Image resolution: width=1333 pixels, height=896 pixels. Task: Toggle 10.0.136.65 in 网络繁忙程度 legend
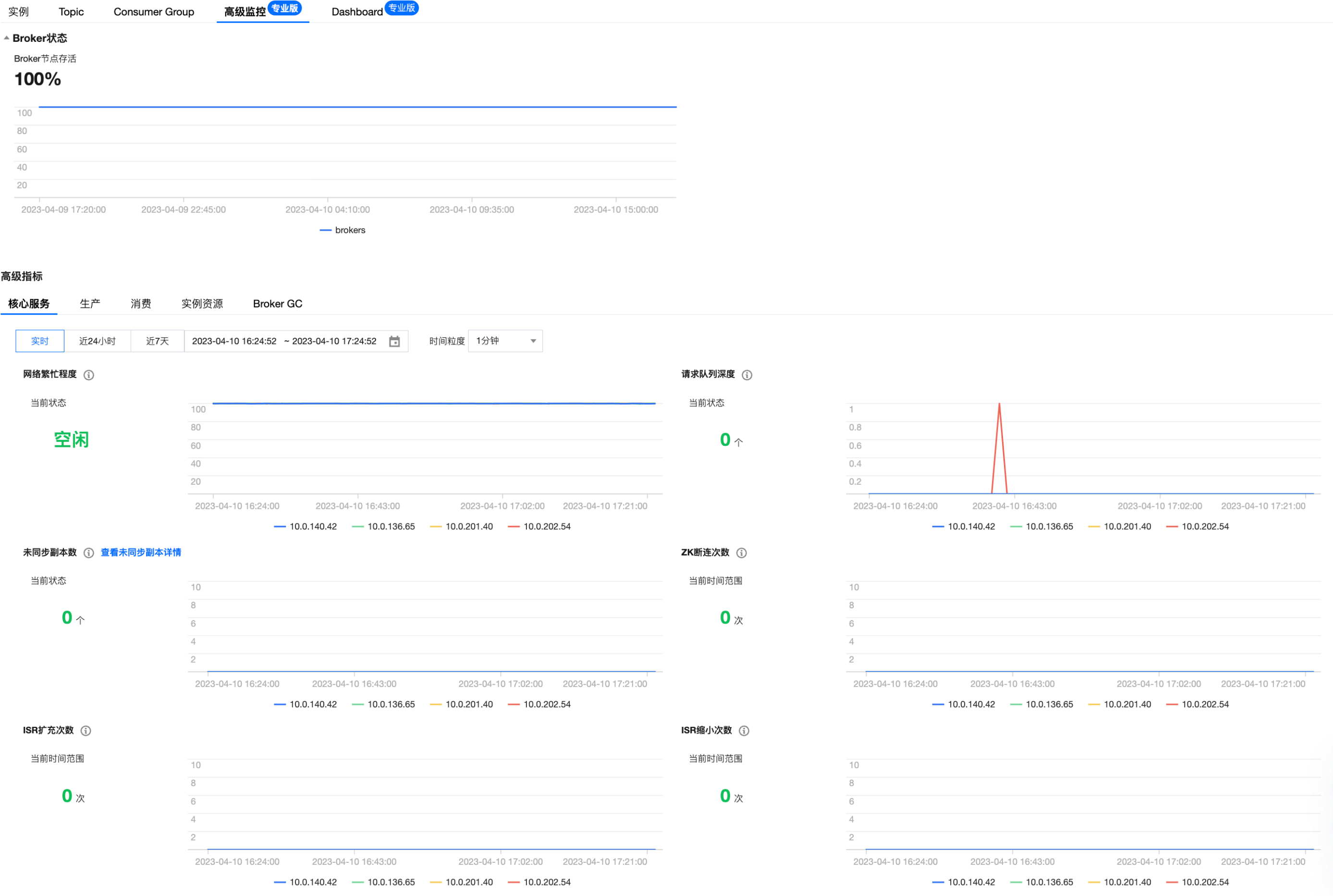click(x=383, y=526)
